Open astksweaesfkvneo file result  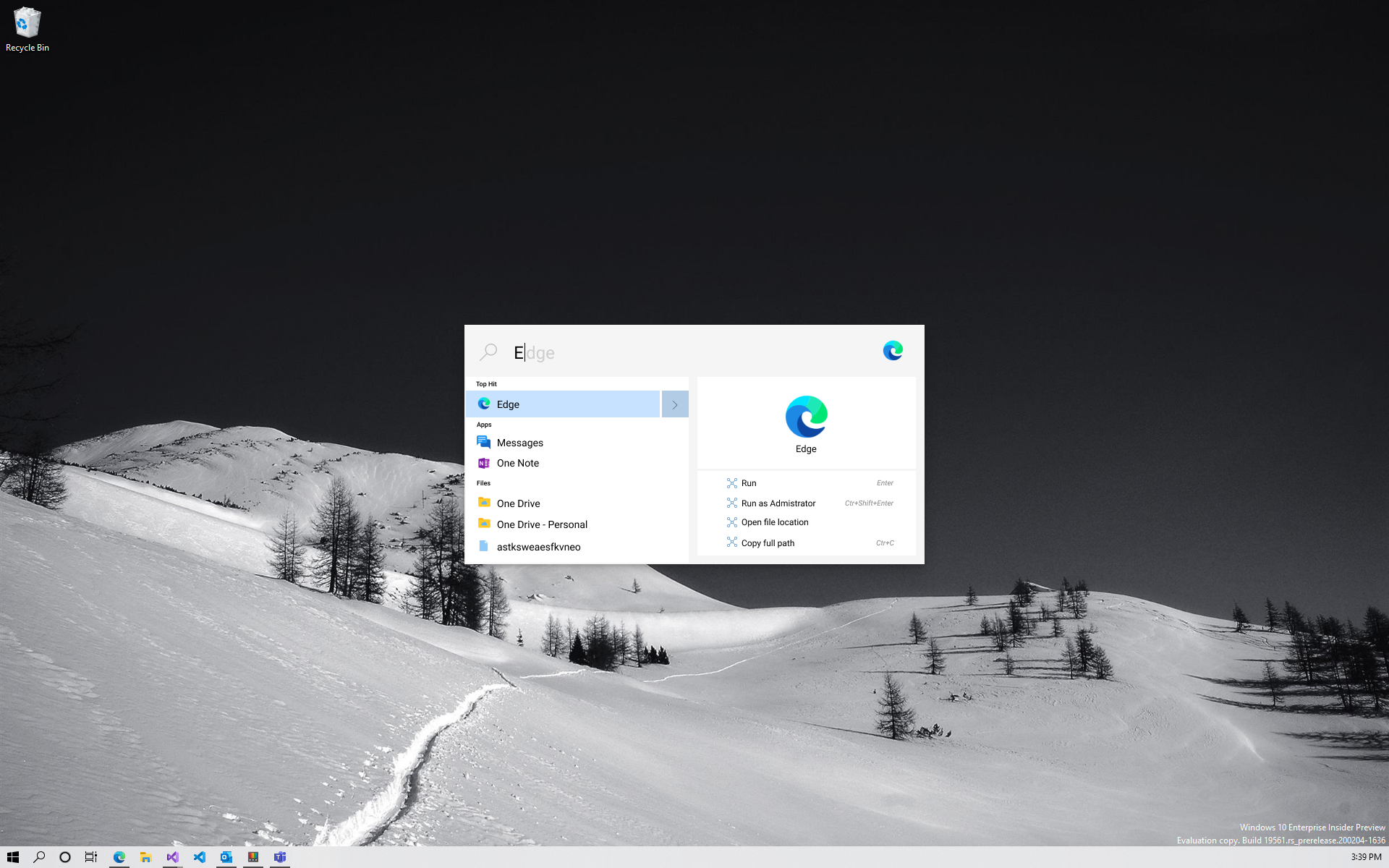[538, 547]
